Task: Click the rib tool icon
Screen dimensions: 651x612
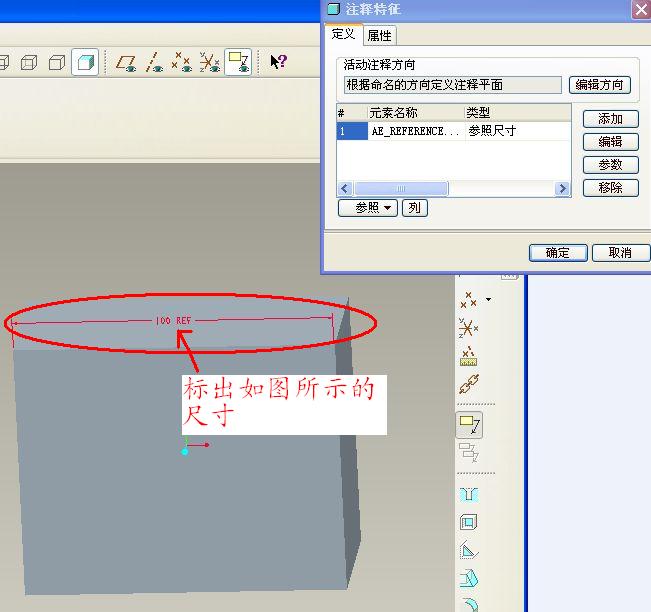Action: pos(469,550)
